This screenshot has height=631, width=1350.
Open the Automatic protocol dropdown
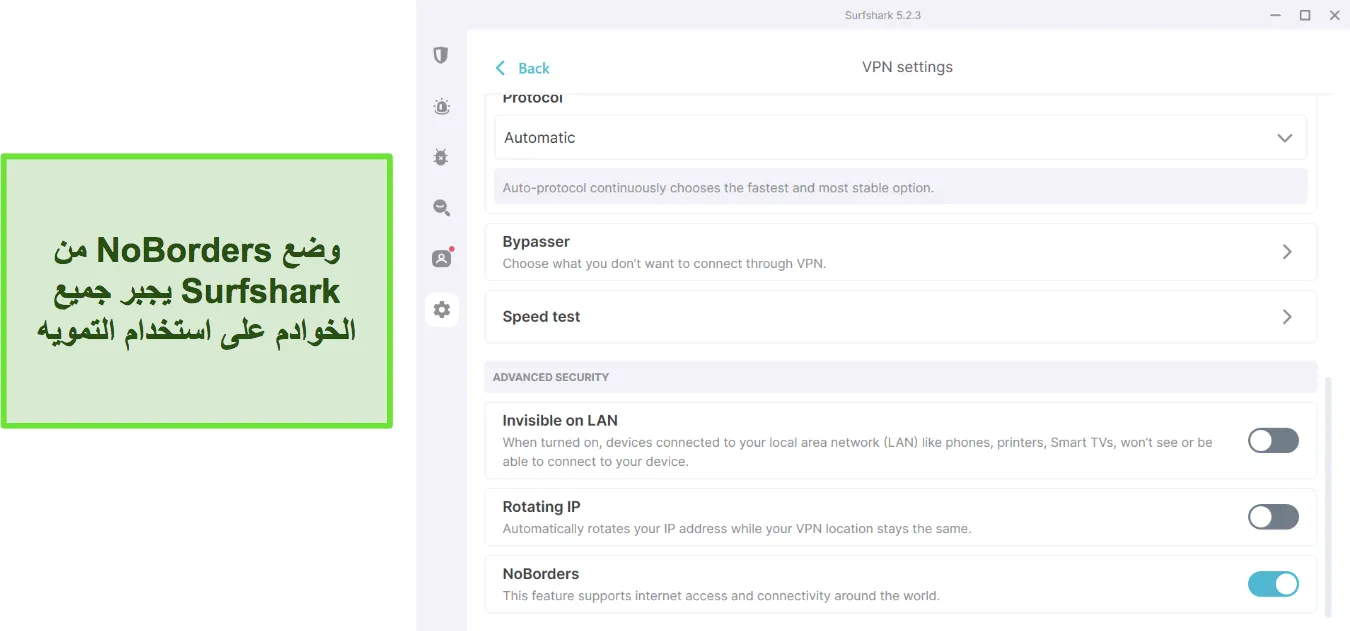pyautogui.click(x=900, y=138)
